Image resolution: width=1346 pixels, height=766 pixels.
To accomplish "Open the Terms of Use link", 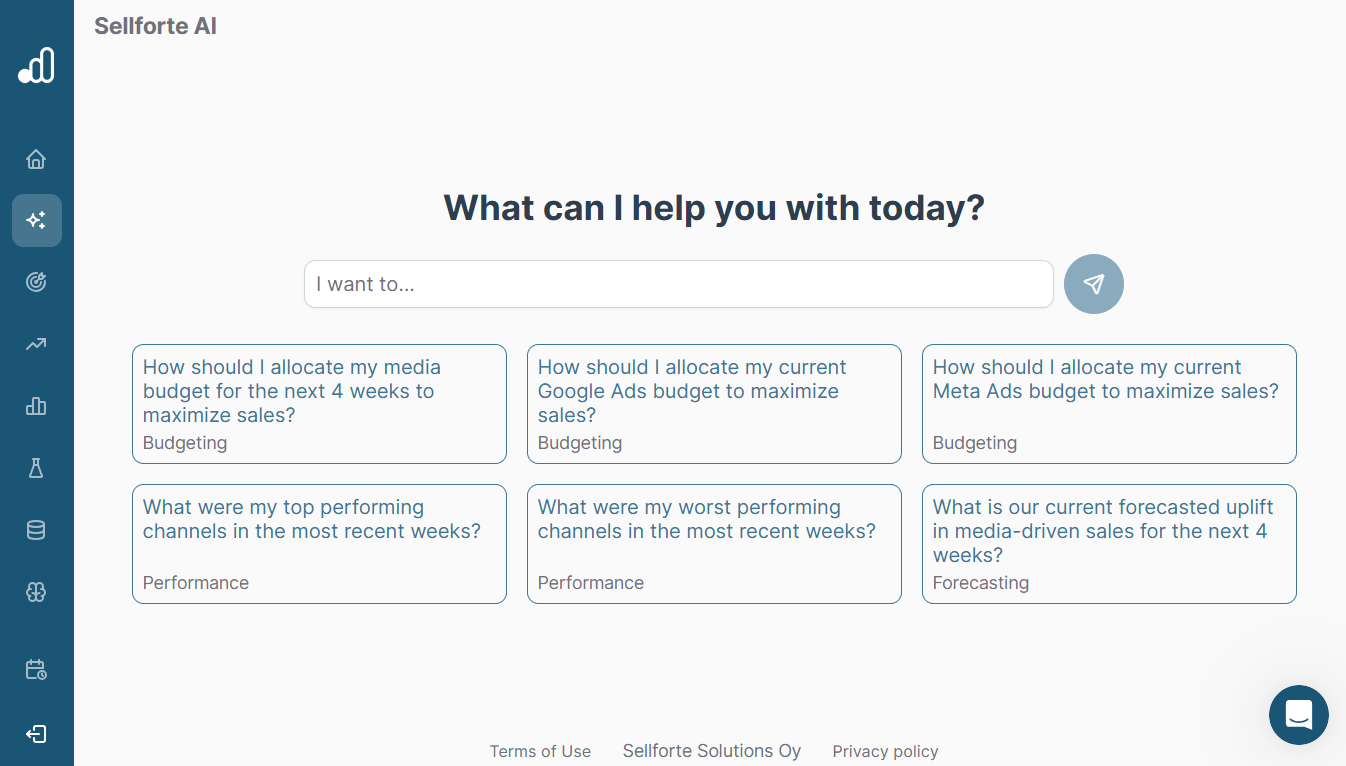I will [540, 751].
